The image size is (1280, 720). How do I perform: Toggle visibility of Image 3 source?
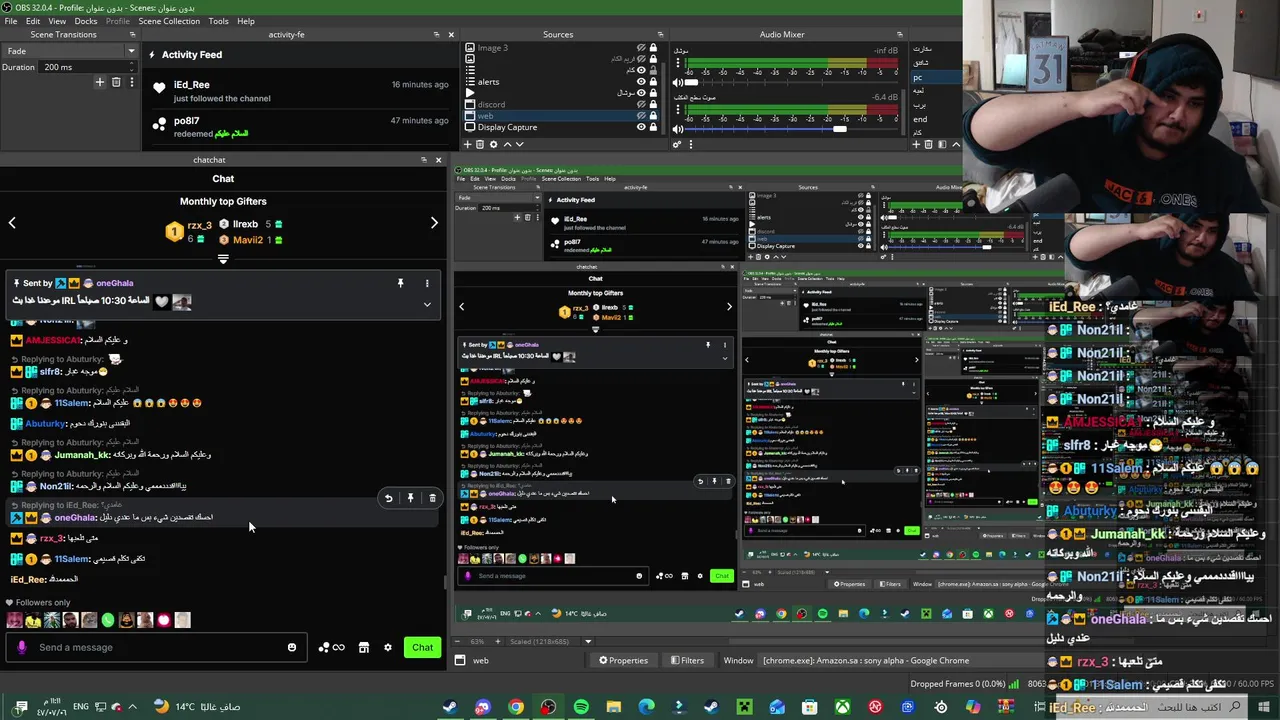641,48
